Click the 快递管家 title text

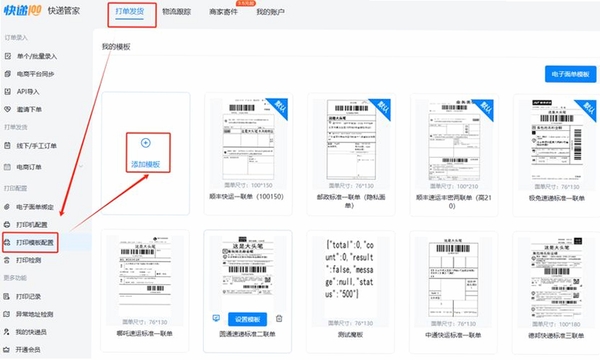point(64,10)
